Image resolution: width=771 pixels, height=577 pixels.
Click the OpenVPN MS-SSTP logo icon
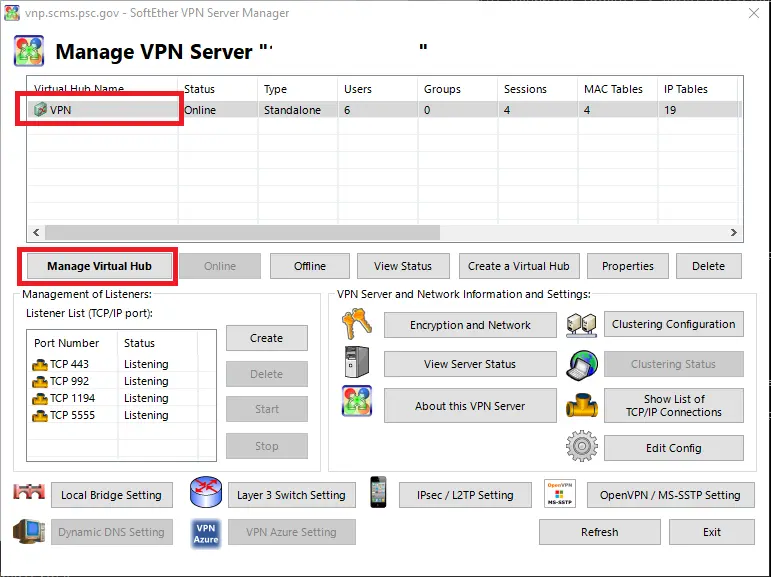tap(560, 493)
